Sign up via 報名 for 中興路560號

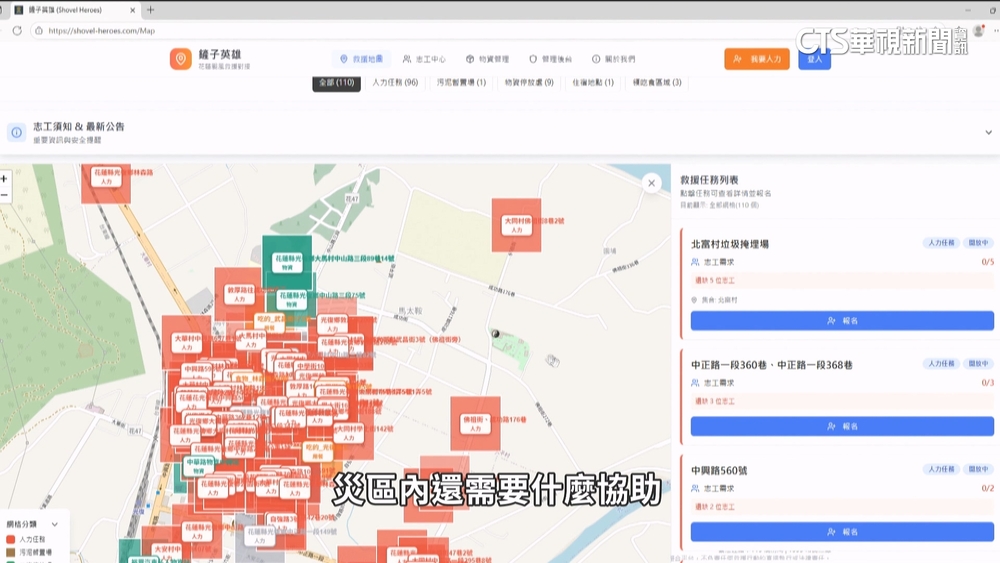842,532
